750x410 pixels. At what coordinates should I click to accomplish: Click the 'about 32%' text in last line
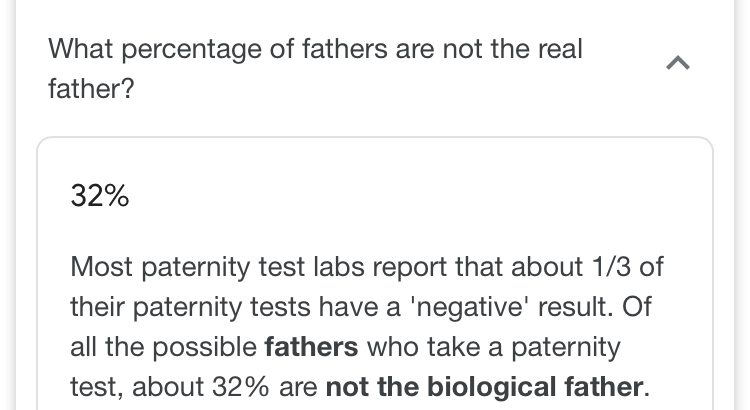pos(200,387)
